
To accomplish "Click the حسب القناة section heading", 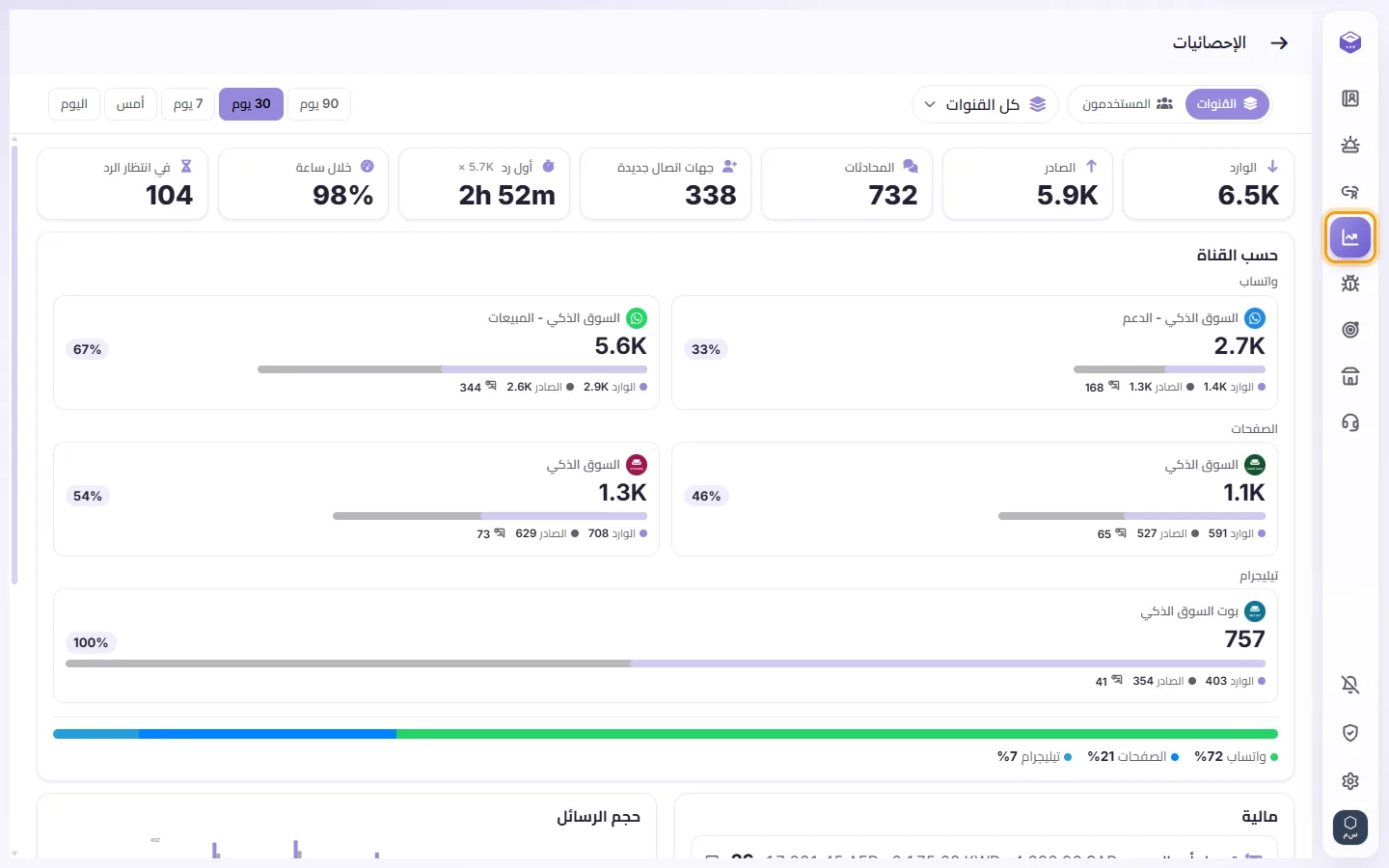I will 1238,256.
